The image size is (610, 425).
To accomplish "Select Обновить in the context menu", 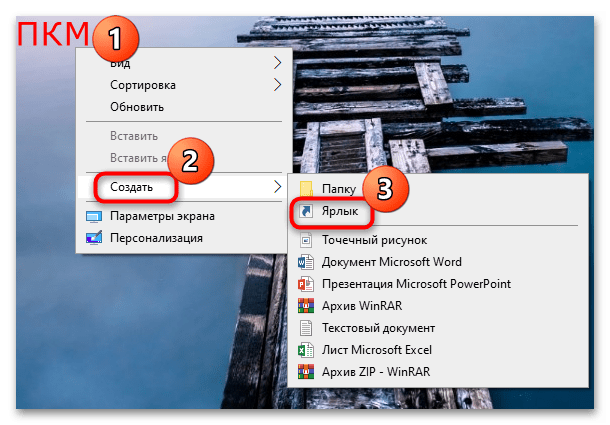I will [x=184, y=107].
